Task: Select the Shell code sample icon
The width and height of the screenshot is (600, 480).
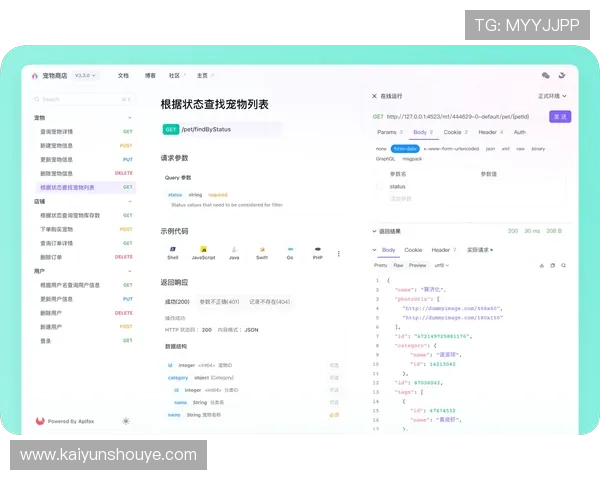Action: tap(173, 249)
